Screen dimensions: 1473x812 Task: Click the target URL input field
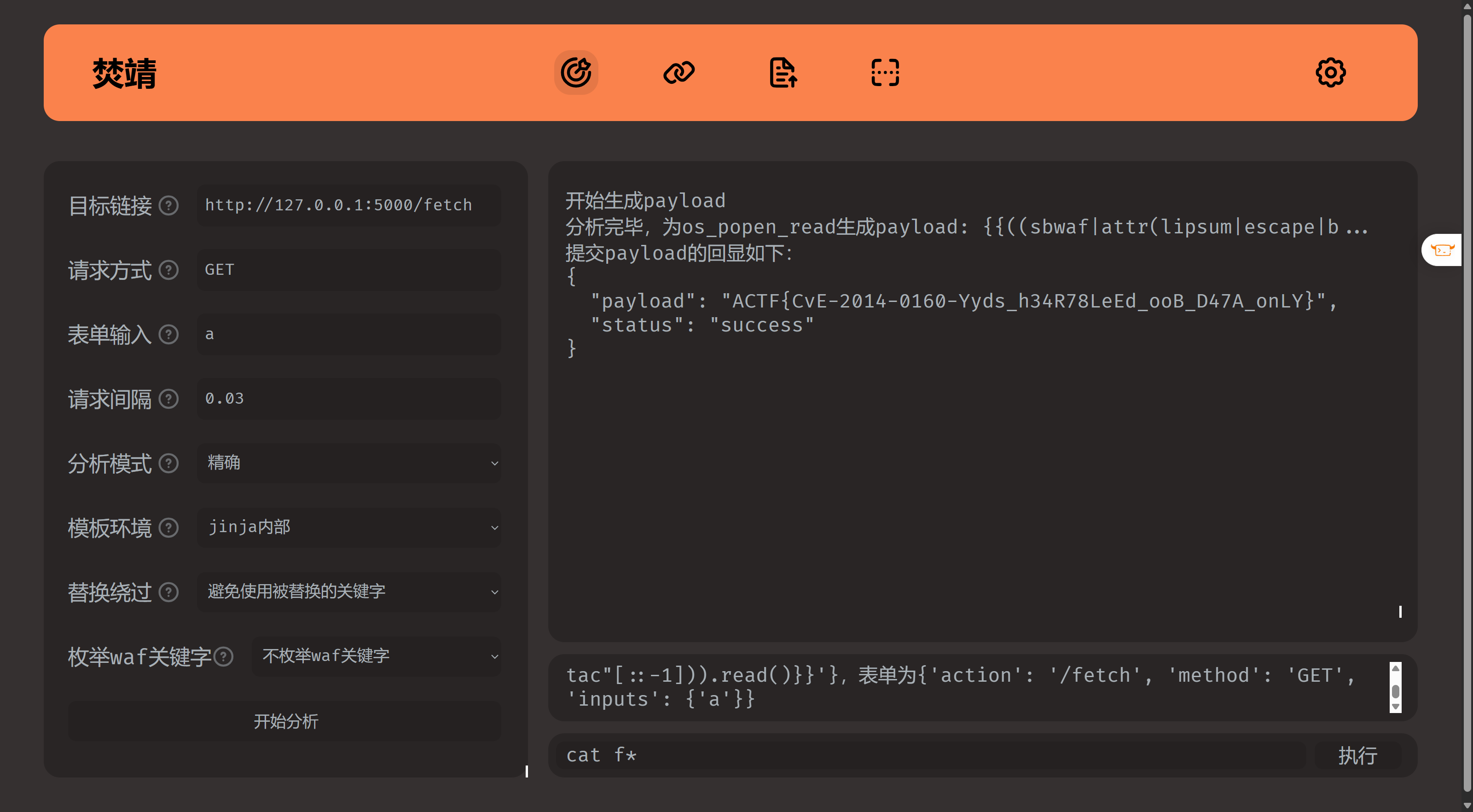tap(349, 205)
